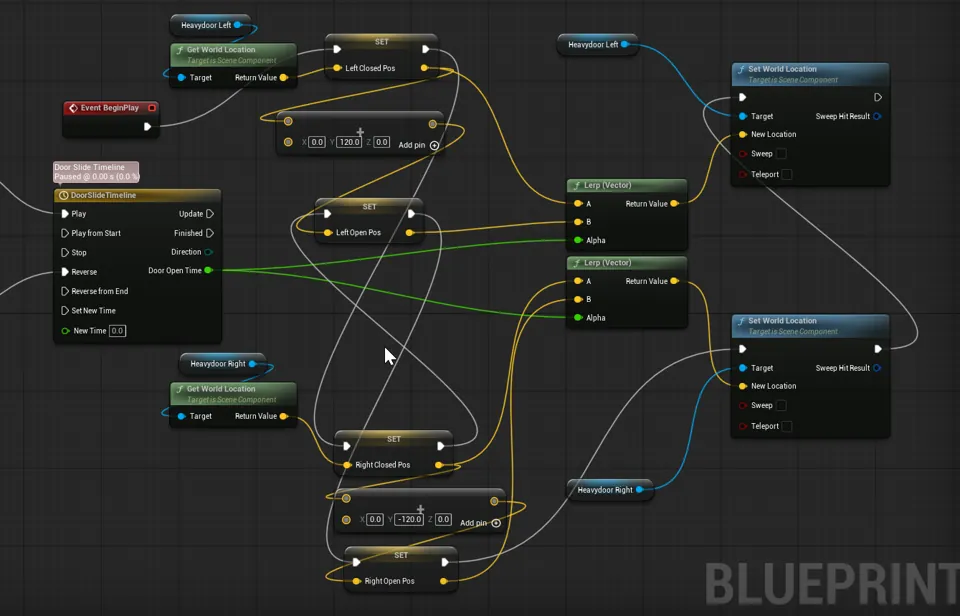
Task: Select the Finished output pin on the timeline
Action: pyautogui.click(x=210, y=233)
